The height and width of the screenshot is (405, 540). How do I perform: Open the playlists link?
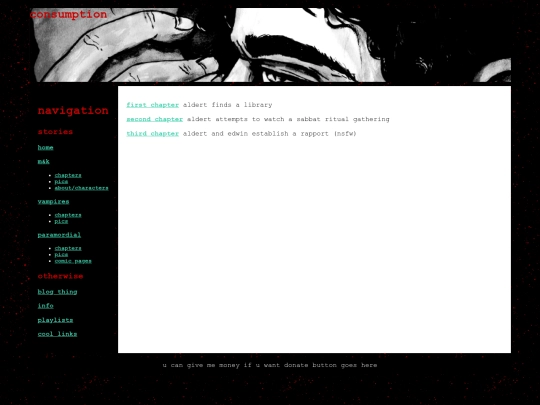[55, 320]
